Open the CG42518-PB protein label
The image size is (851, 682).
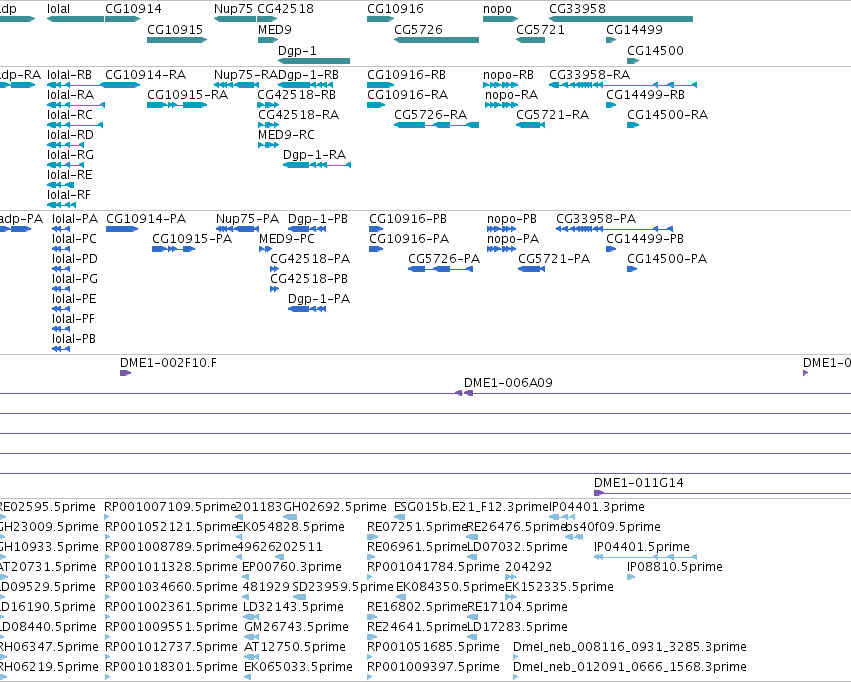pos(309,279)
